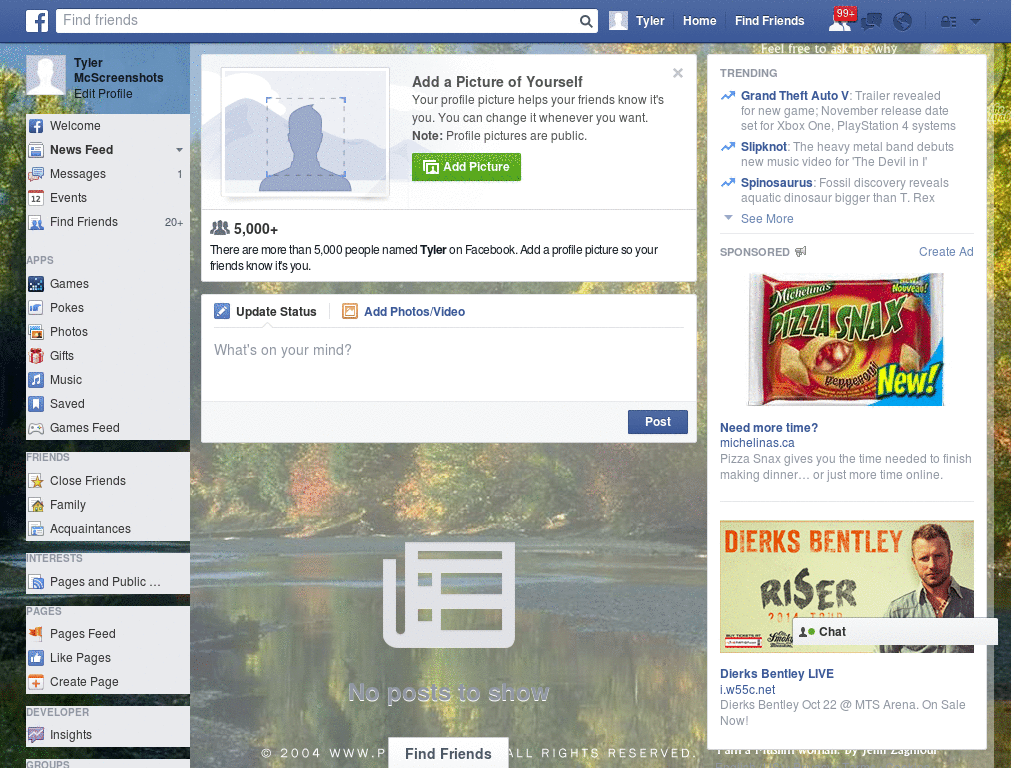
Task: Expand See More trending topics
Action: point(767,219)
